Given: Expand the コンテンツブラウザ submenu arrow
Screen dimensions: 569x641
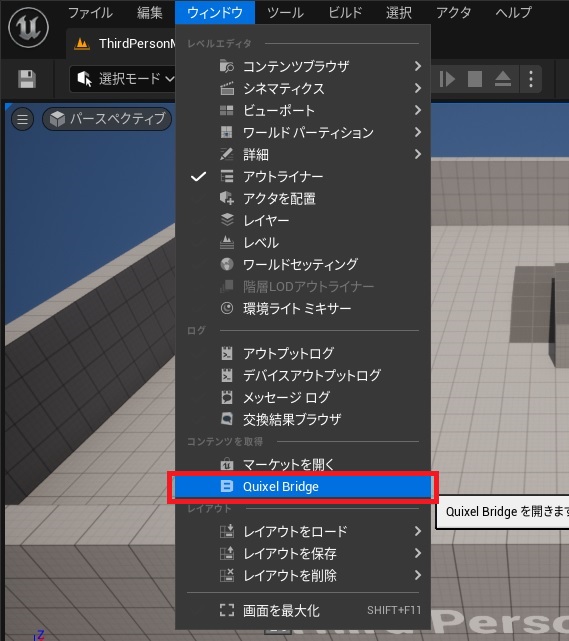Looking at the screenshot, I should (417, 66).
